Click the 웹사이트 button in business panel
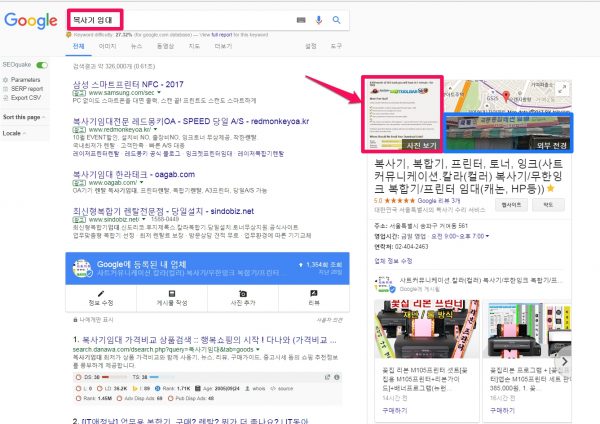 [x=511, y=205]
